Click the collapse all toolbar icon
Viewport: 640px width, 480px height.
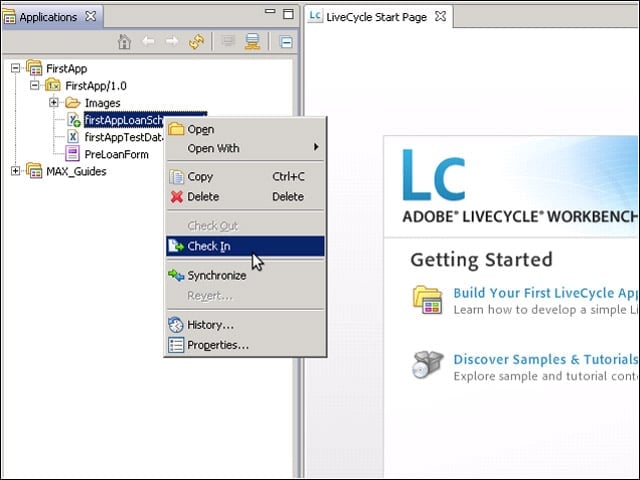pyautogui.click(x=286, y=42)
